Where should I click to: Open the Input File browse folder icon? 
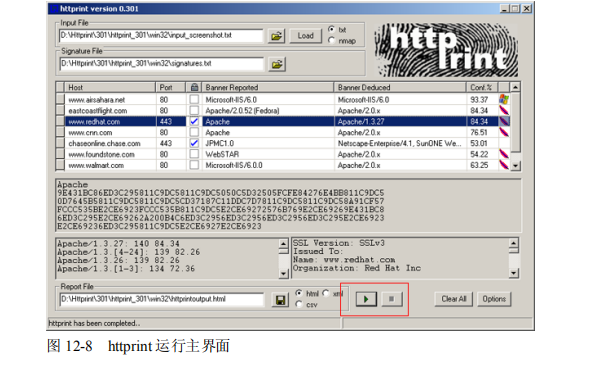point(276,36)
